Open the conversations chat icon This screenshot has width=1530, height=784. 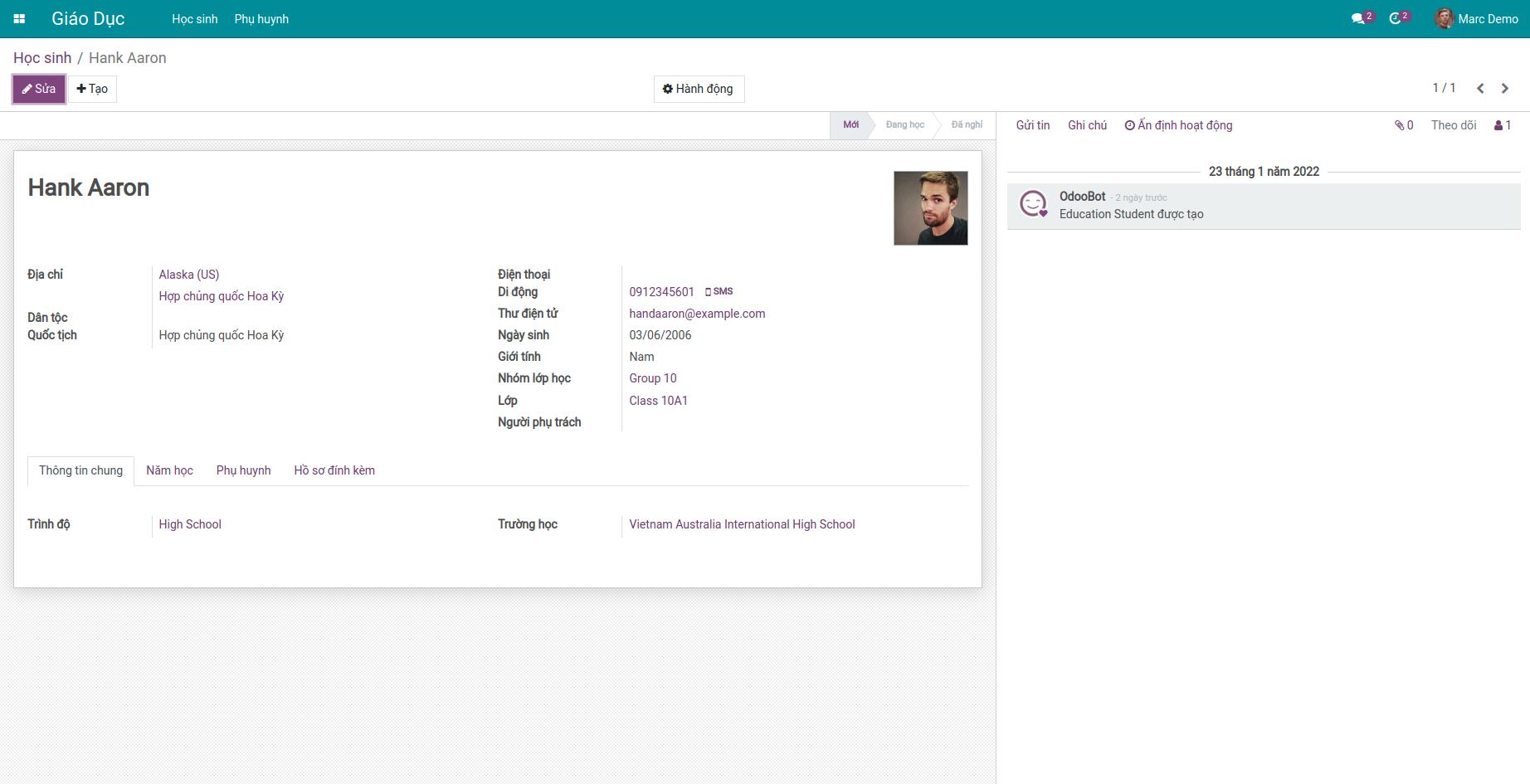pos(1362,18)
